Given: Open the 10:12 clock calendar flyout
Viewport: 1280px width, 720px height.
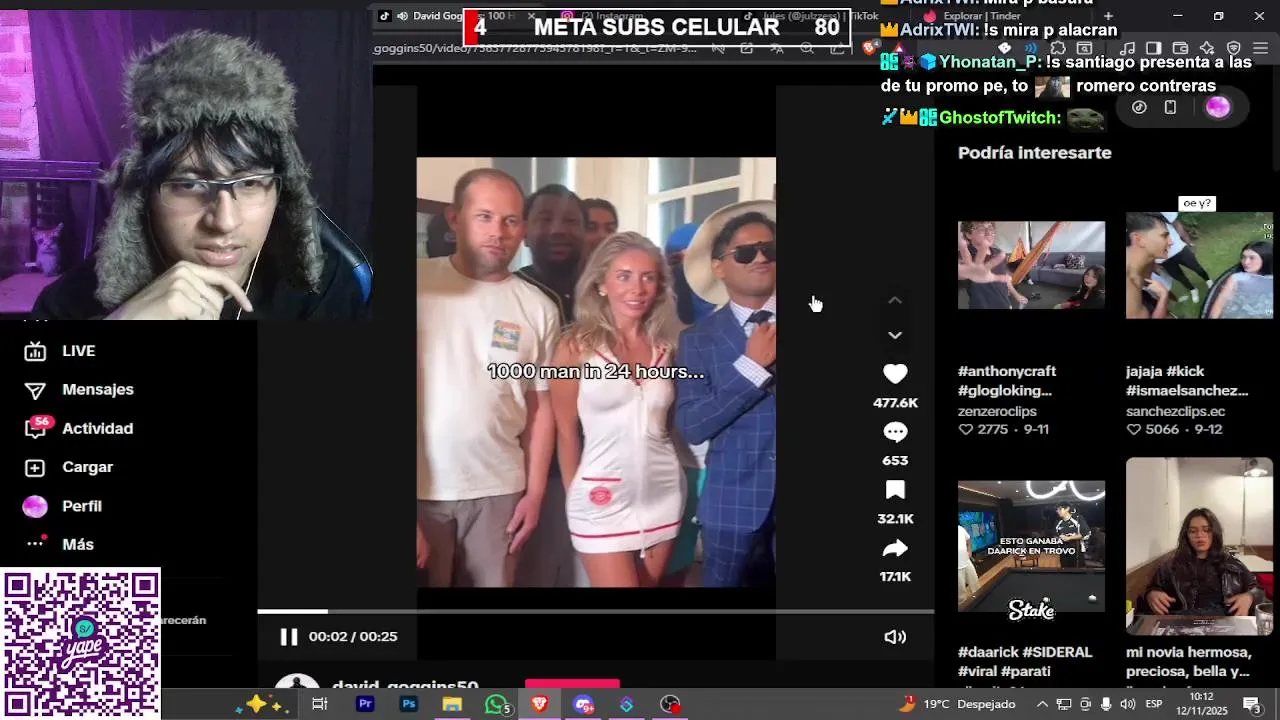Looking at the screenshot, I should [1201, 704].
